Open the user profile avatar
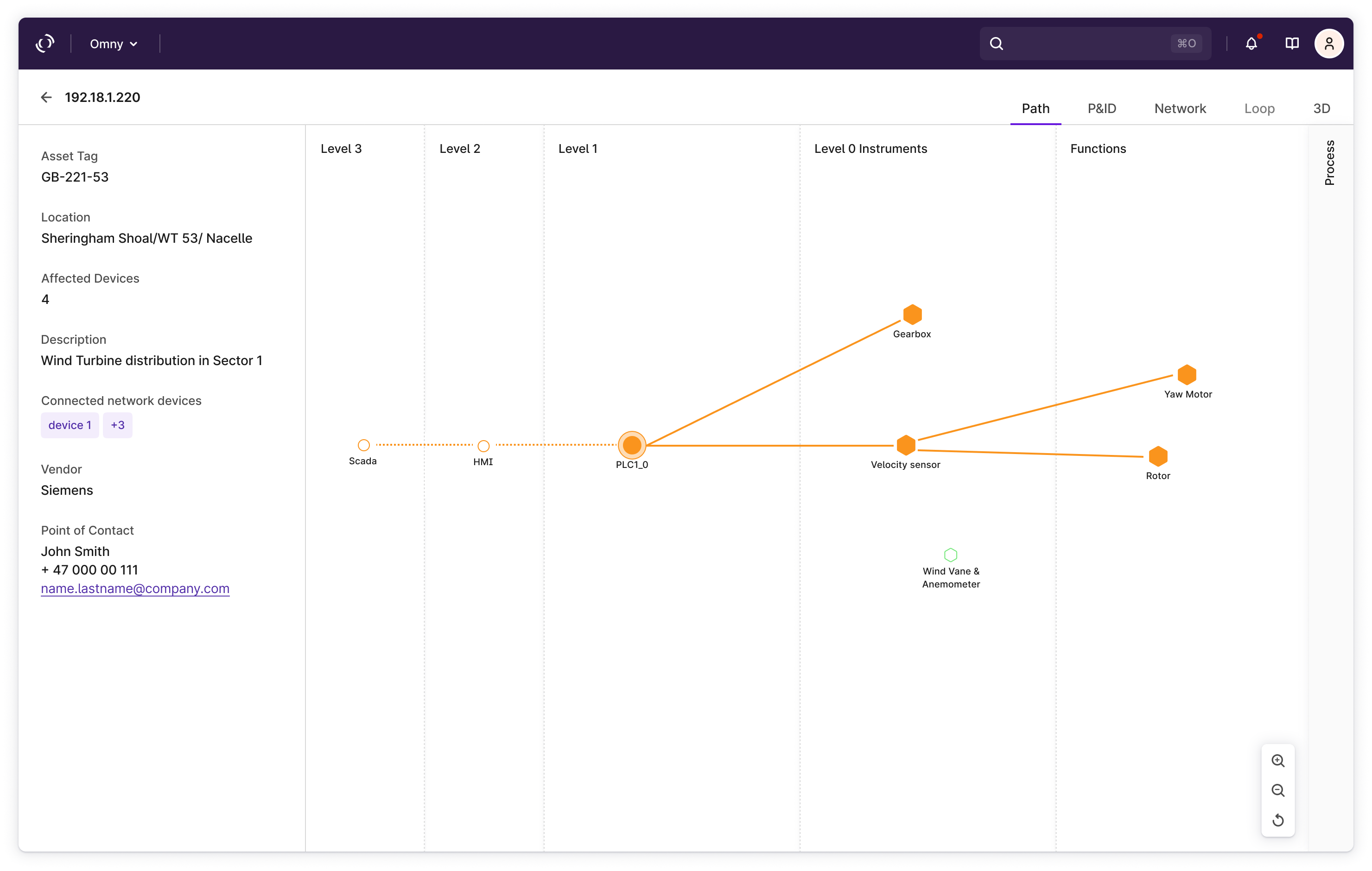 click(1329, 44)
